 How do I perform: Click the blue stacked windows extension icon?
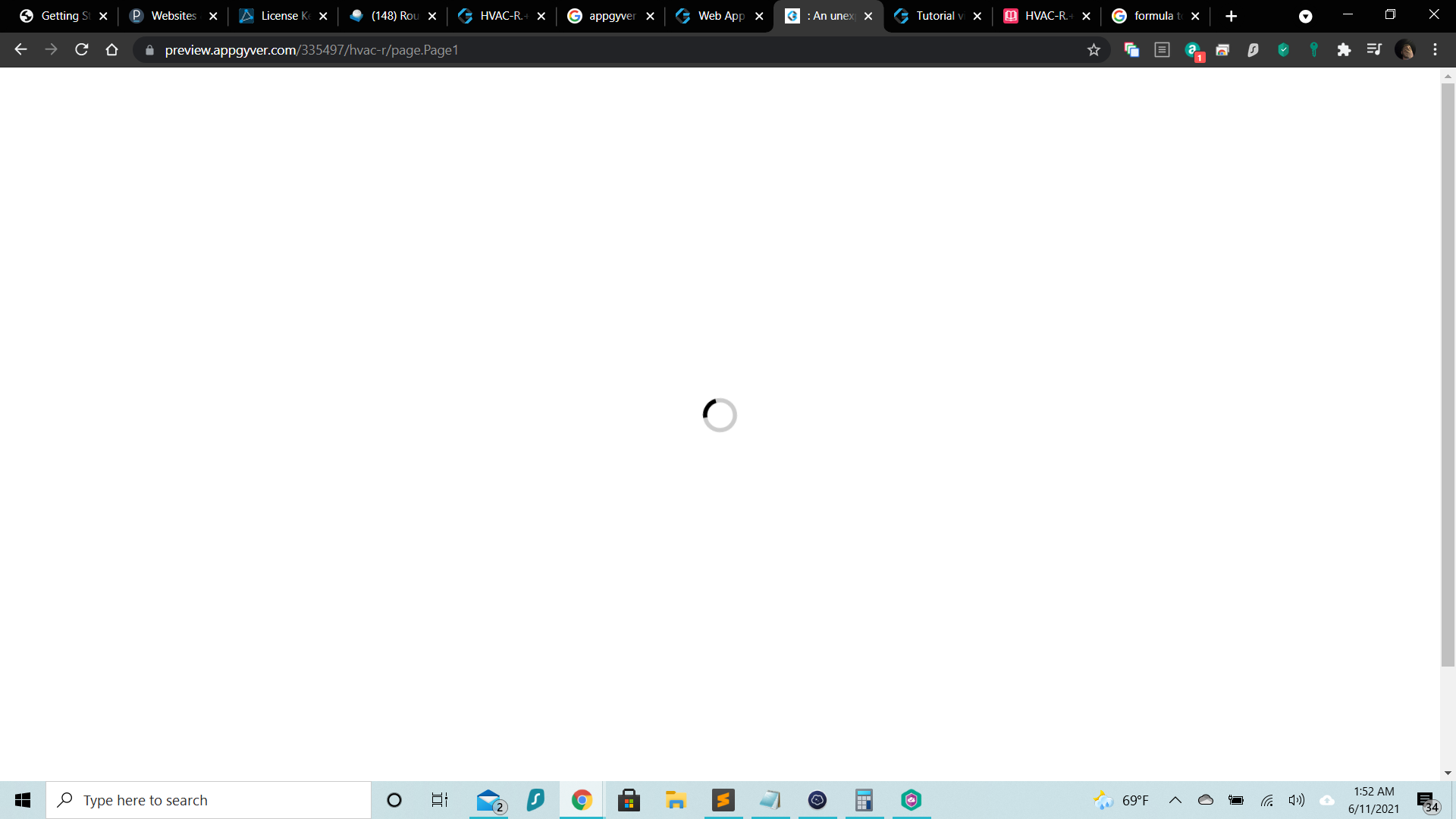[1131, 50]
